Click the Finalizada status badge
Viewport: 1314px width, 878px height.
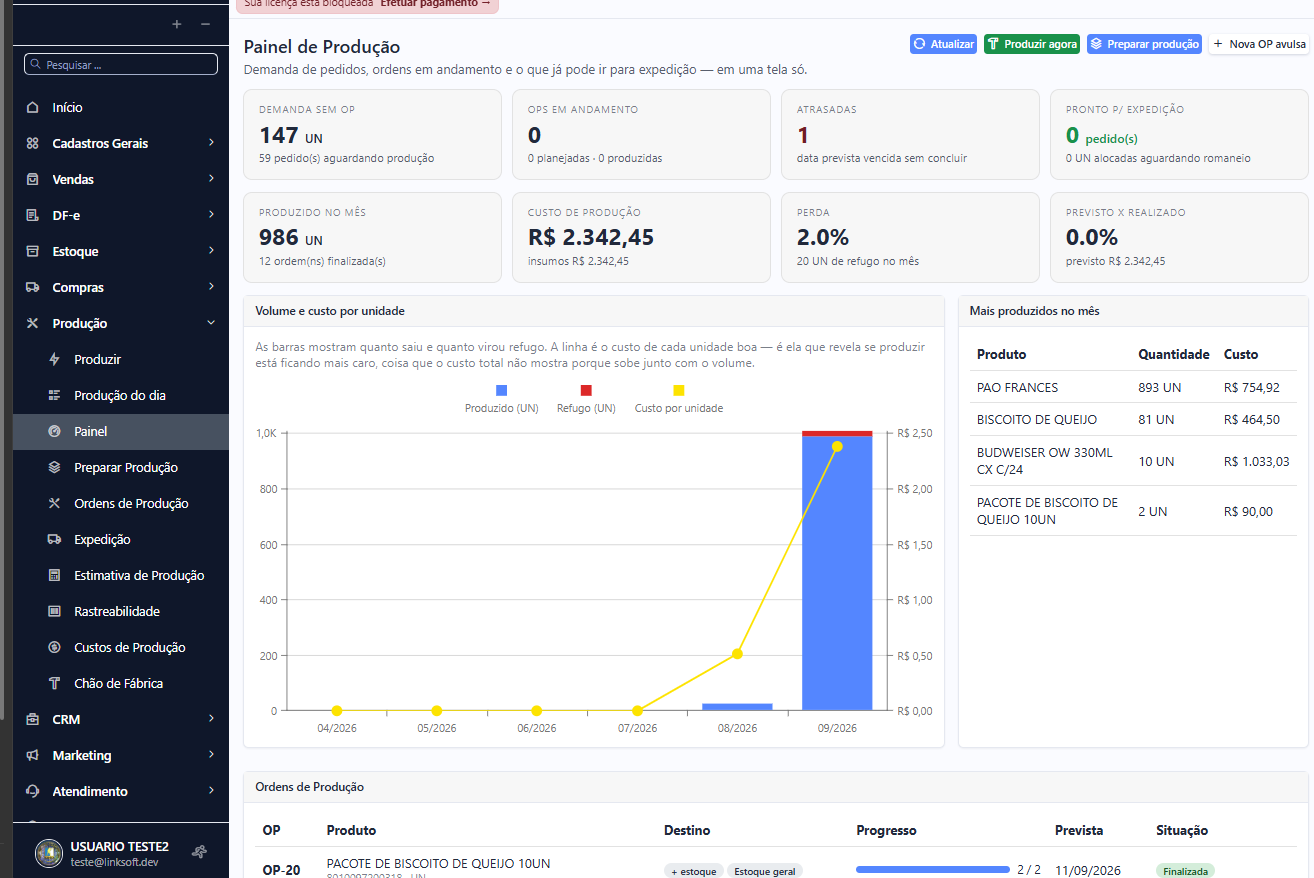coord(1185,871)
